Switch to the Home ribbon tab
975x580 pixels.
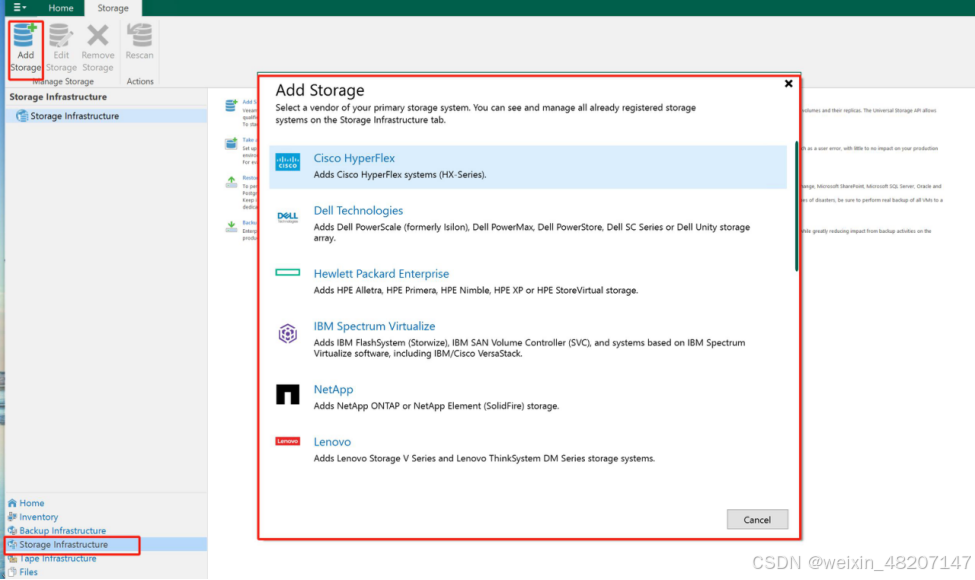[61, 8]
